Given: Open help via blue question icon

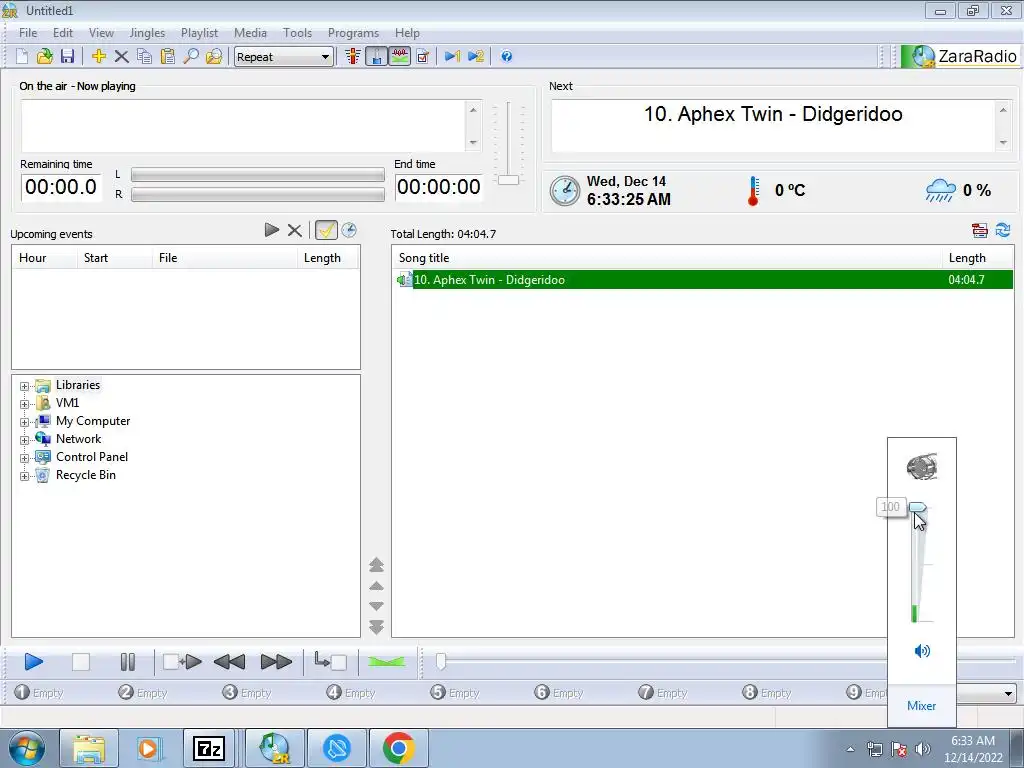Looking at the screenshot, I should point(507,57).
